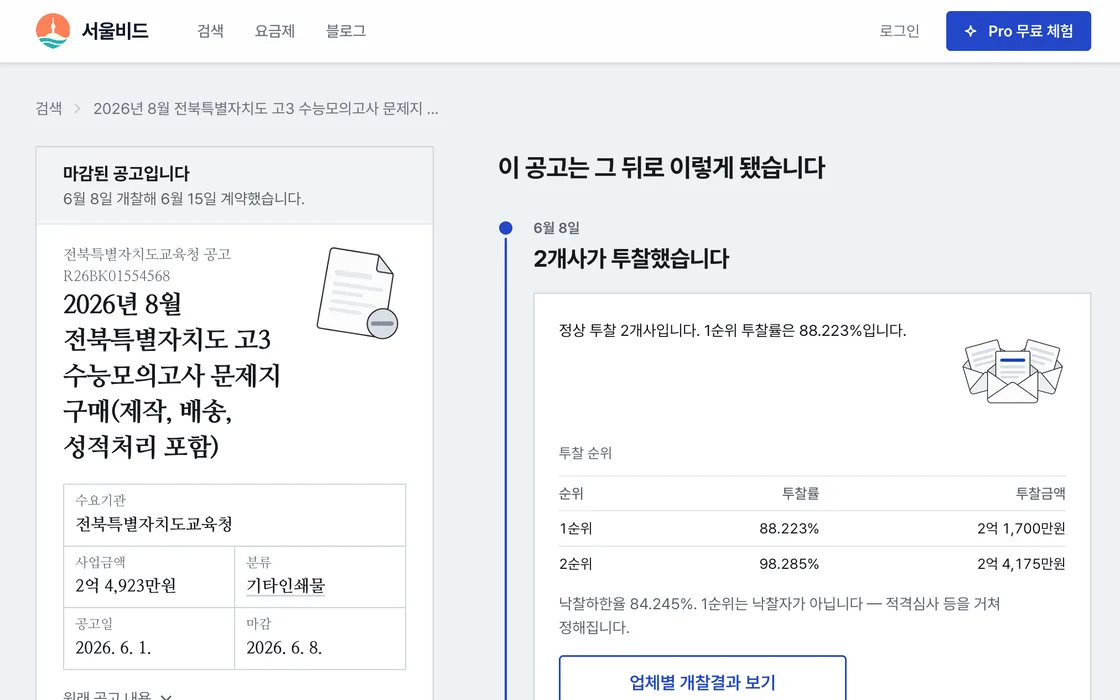This screenshot has width=1120, height=700.
Task: Click the 서울비드 logo icon
Action: coord(53,31)
